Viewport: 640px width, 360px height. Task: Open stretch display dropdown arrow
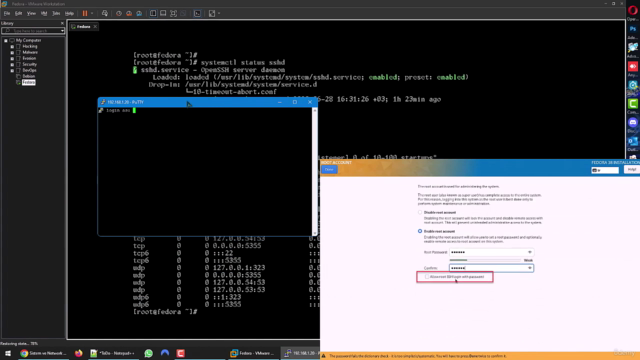click(219, 13)
